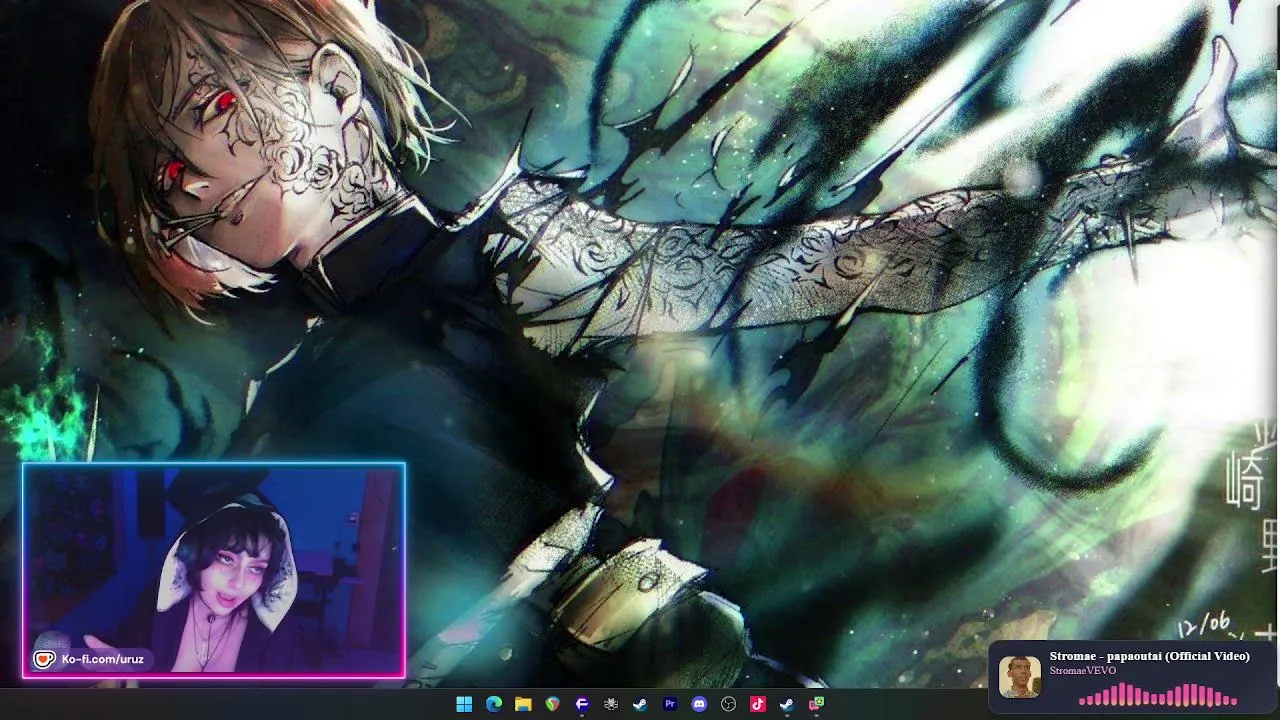Screen dimensions: 1280x720
Task: Click the multicolor shield-shaped taskbar icon
Action: point(552,704)
